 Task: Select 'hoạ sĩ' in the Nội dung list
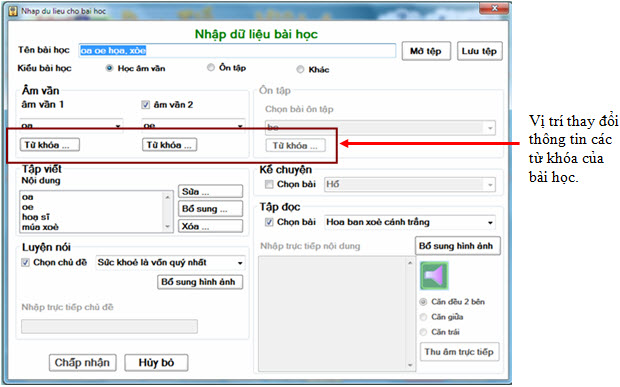[36, 217]
